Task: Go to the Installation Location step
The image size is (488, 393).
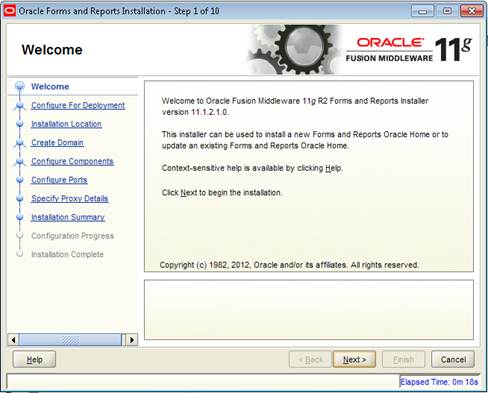Action: point(66,124)
